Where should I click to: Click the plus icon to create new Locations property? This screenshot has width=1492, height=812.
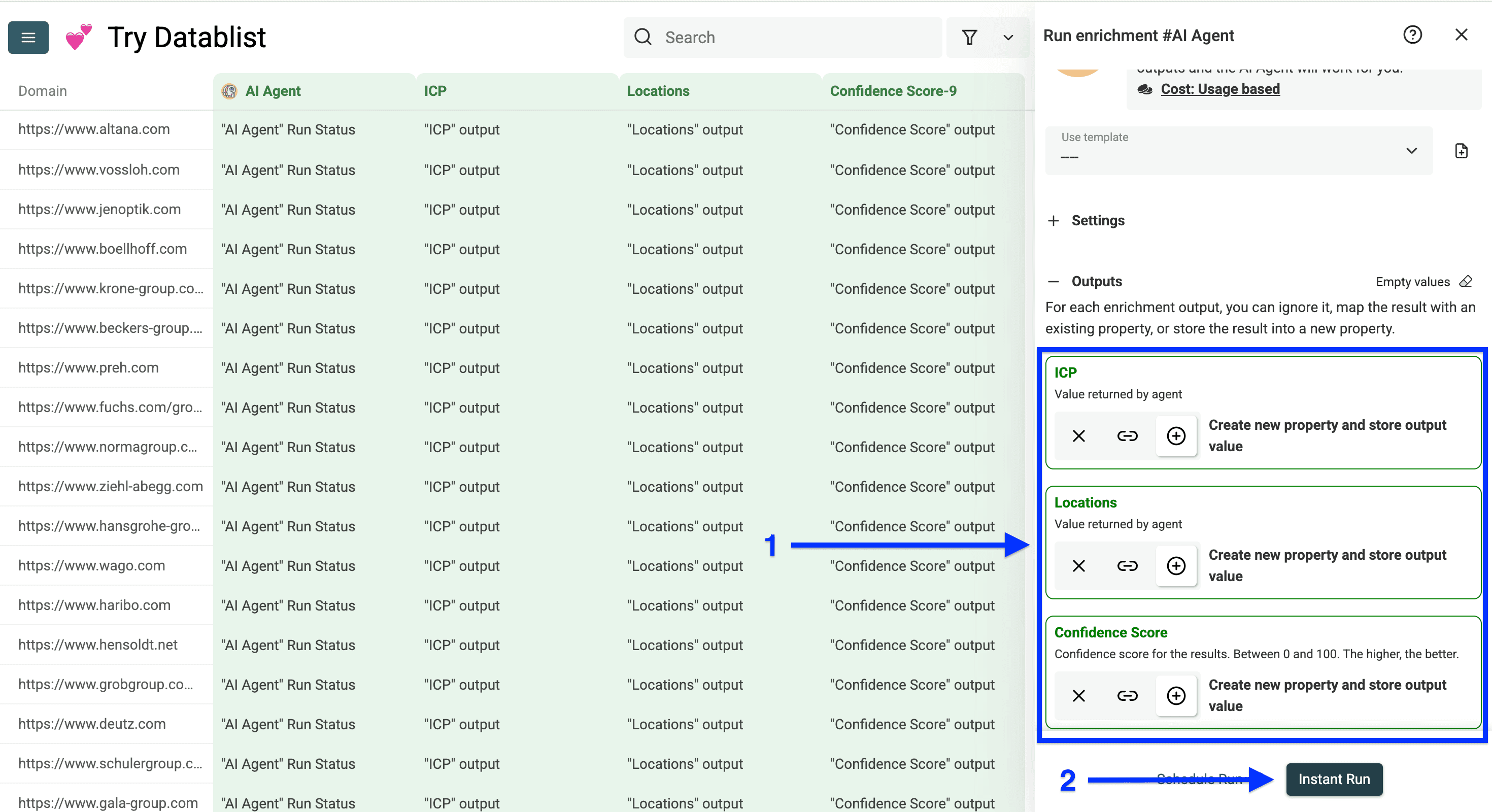pos(1176,566)
